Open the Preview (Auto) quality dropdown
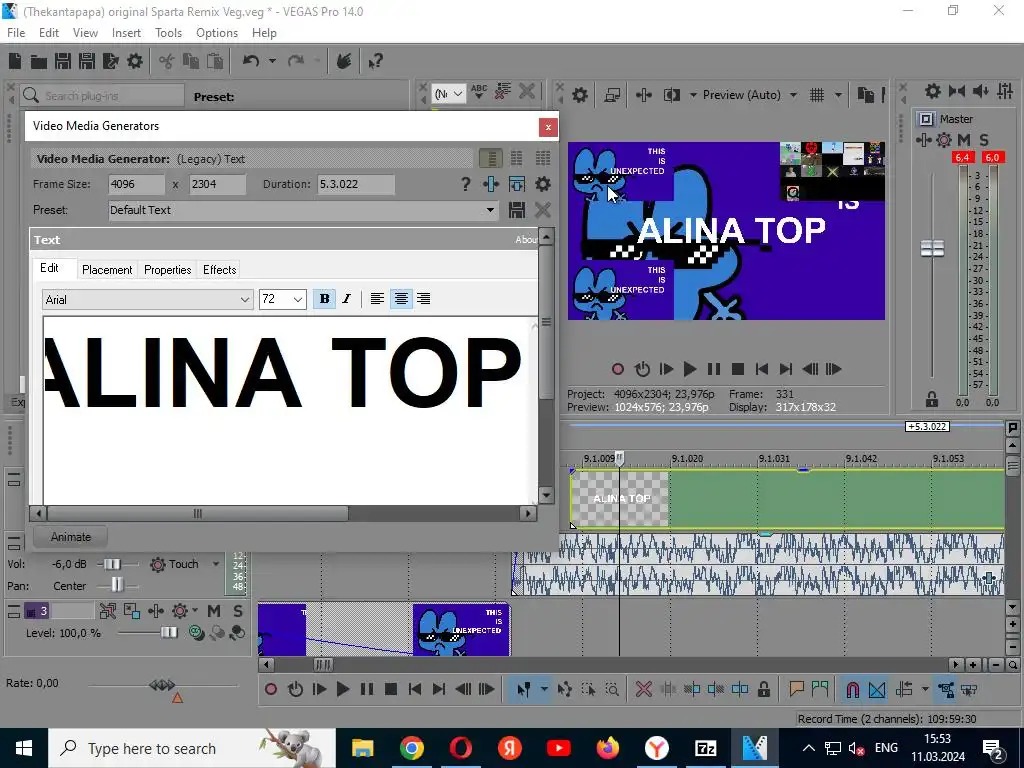 tap(793, 95)
